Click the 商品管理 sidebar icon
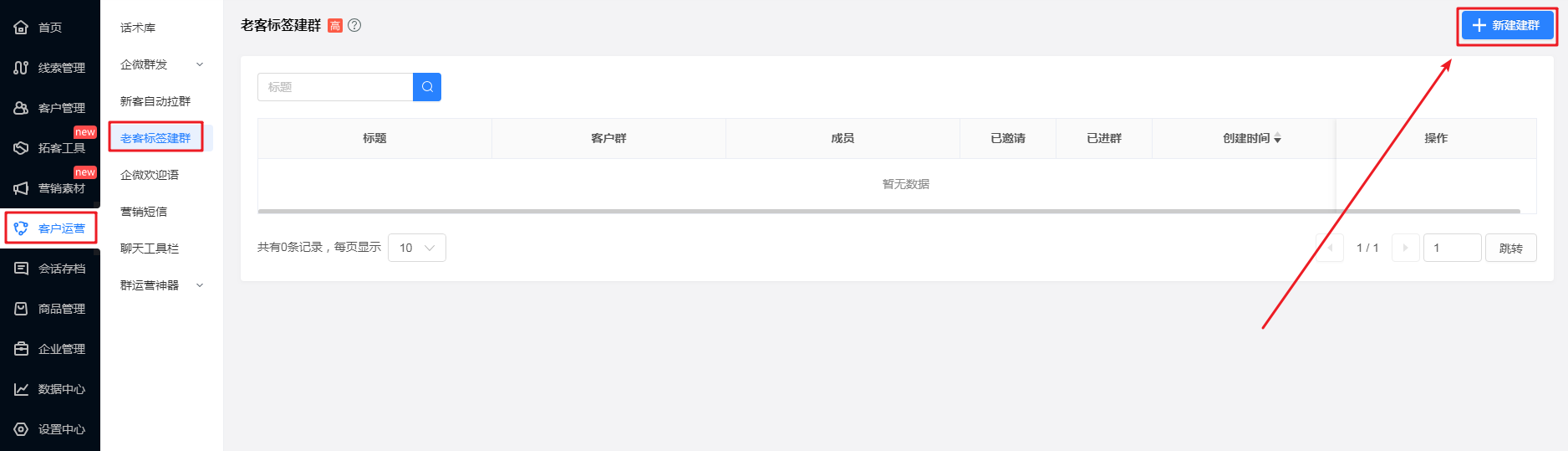This screenshot has height=451, width=1568. (21, 309)
